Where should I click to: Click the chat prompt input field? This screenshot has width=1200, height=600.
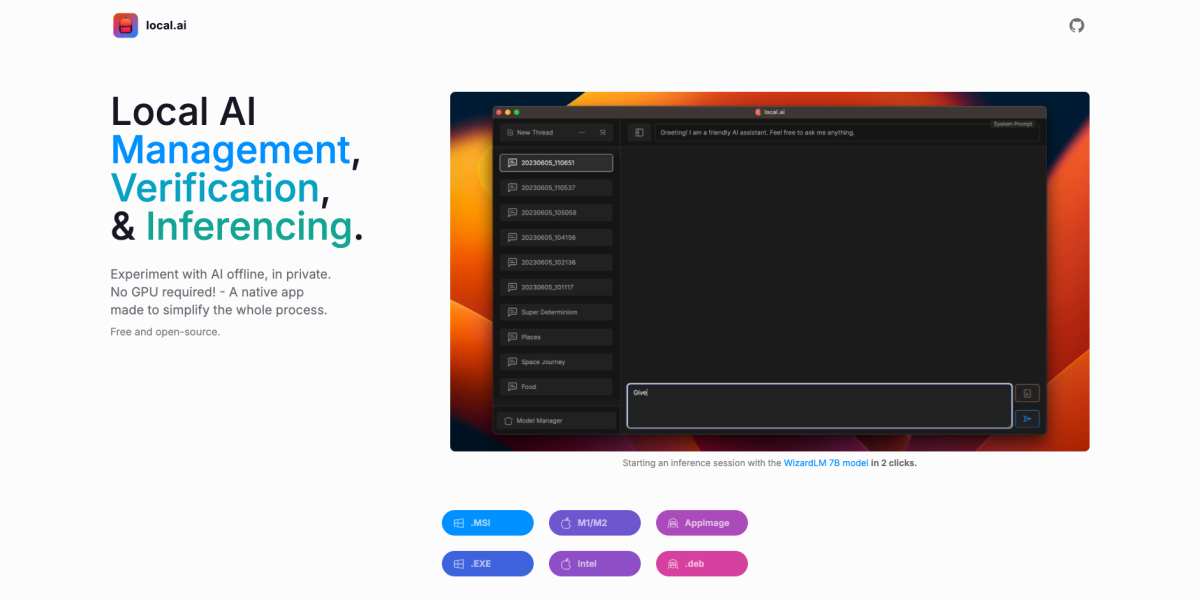pos(819,406)
